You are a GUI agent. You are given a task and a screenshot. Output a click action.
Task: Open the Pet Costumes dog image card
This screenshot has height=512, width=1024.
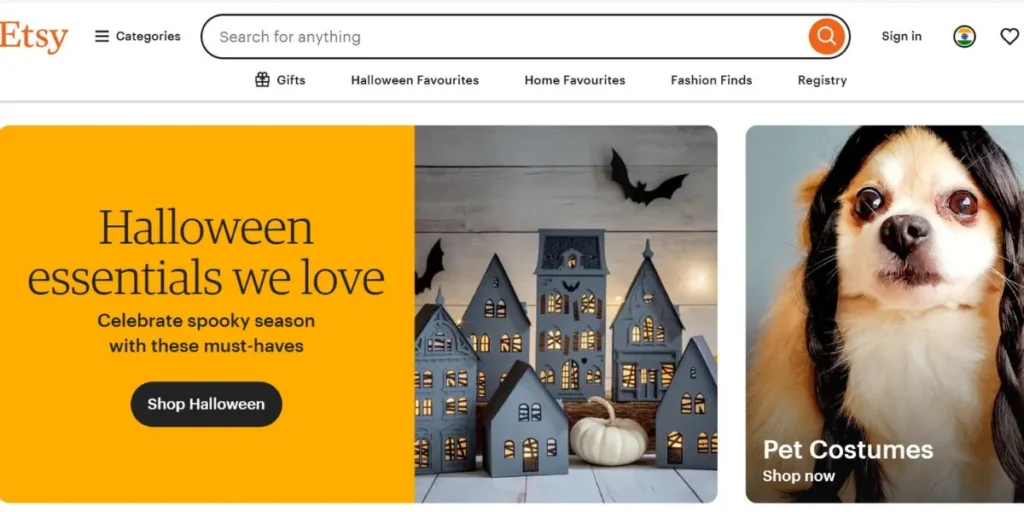click(885, 314)
